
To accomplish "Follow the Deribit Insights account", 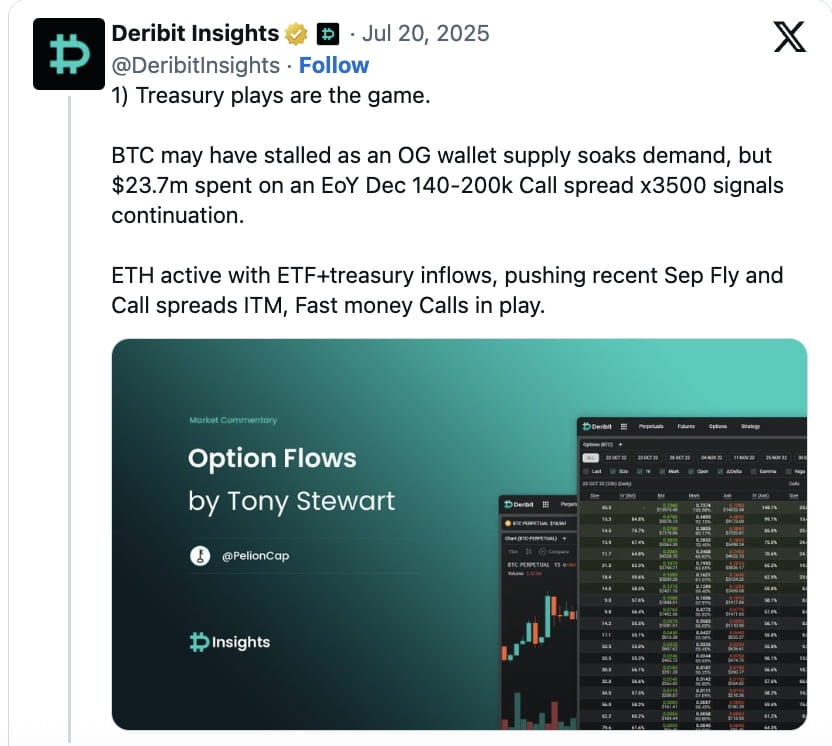I will pyautogui.click(x=334, y=65).
